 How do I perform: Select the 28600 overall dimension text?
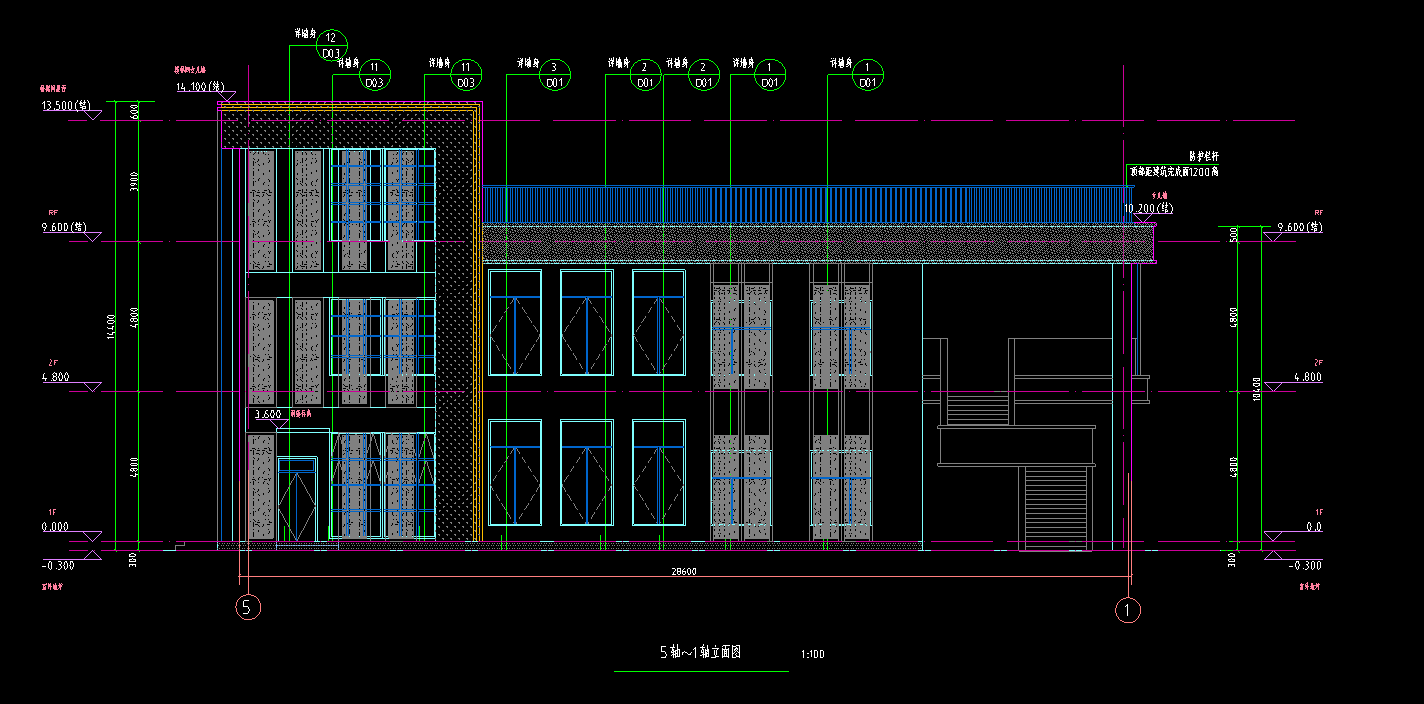click(684, 571)
